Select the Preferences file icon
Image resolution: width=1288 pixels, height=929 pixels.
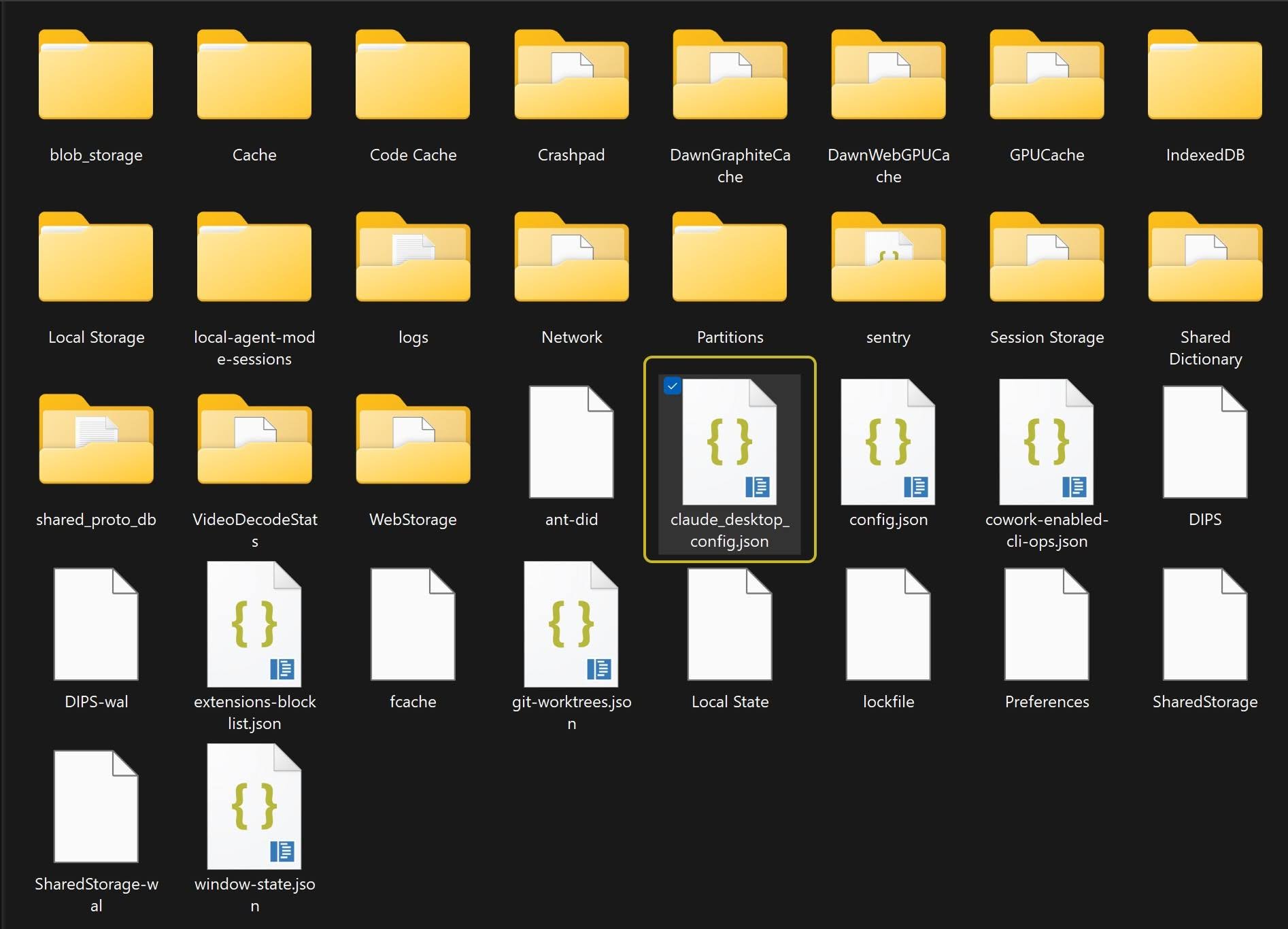[x=1047, y=624]
